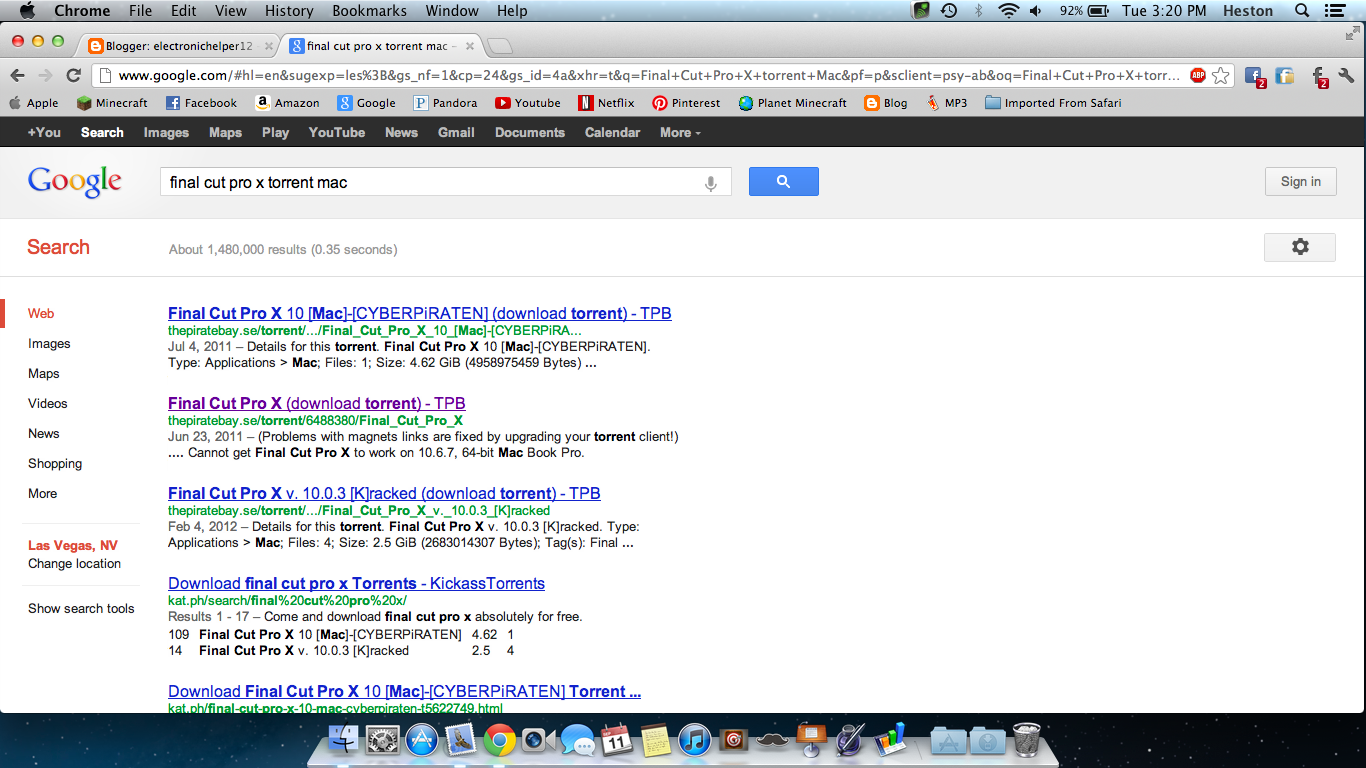Bookmark this page with the star icon
Screen dimensions: 1366x768
point(1220,75)
